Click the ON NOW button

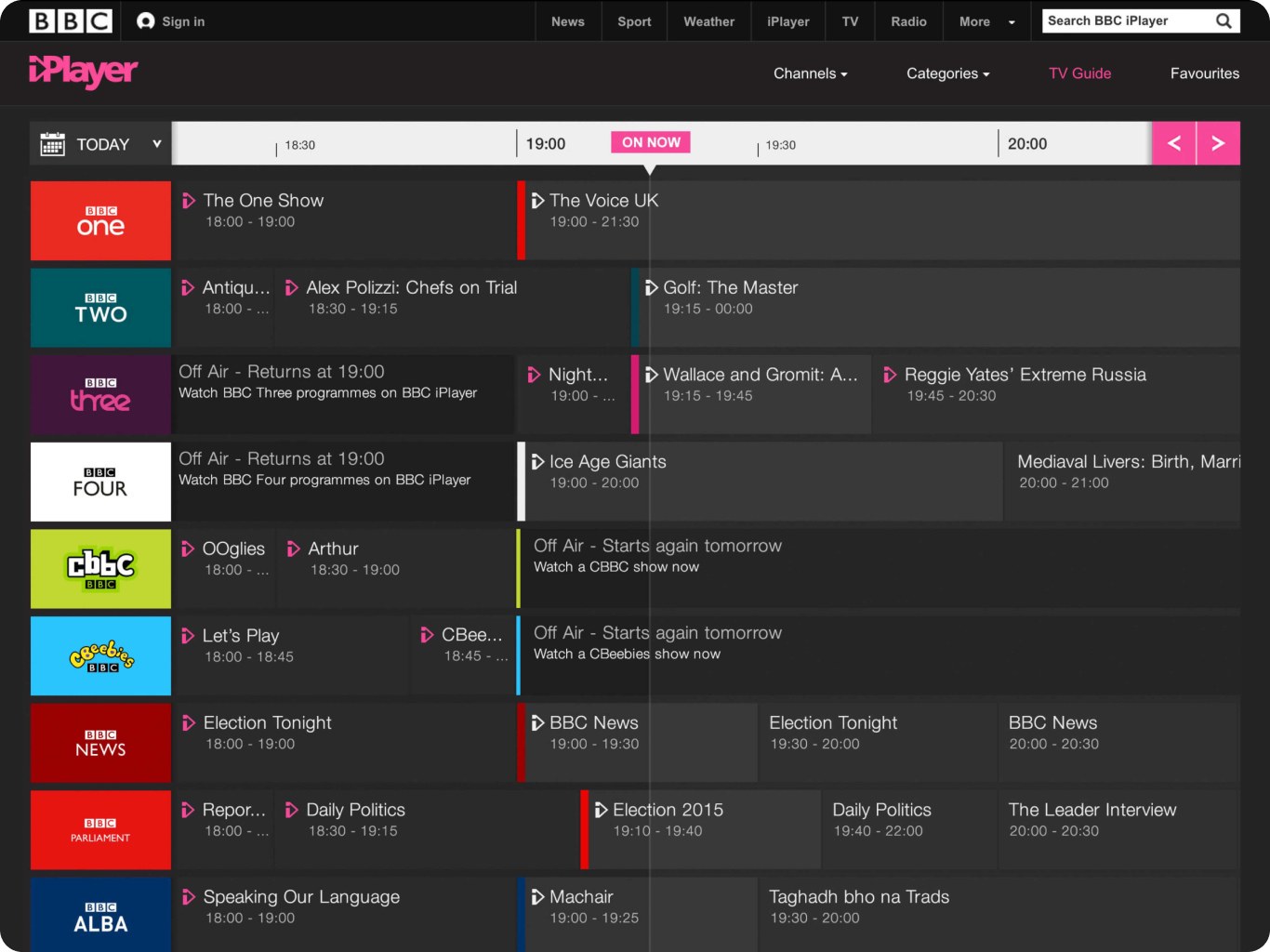coord(651,142)
